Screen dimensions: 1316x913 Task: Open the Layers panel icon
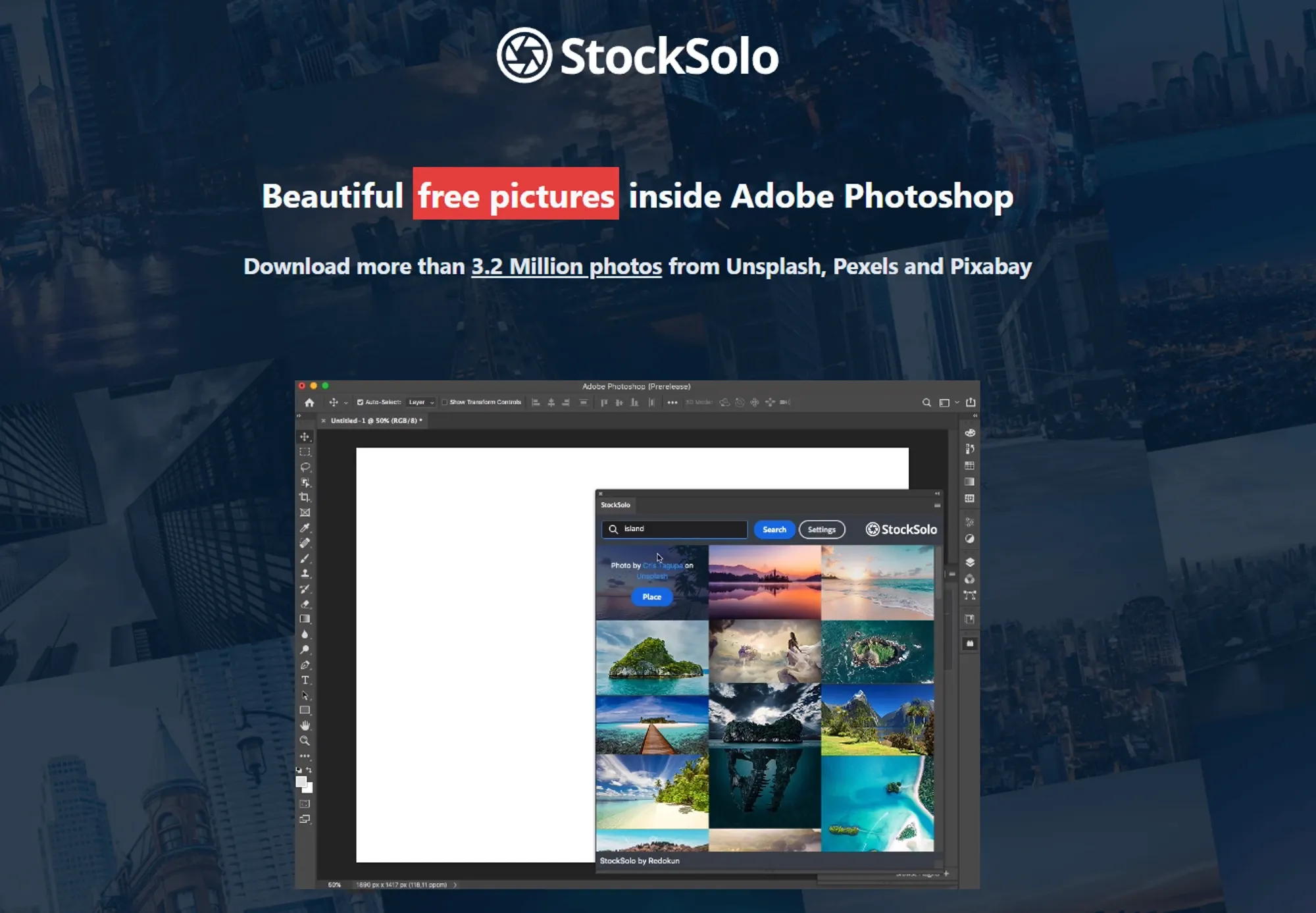click(969, 562)
